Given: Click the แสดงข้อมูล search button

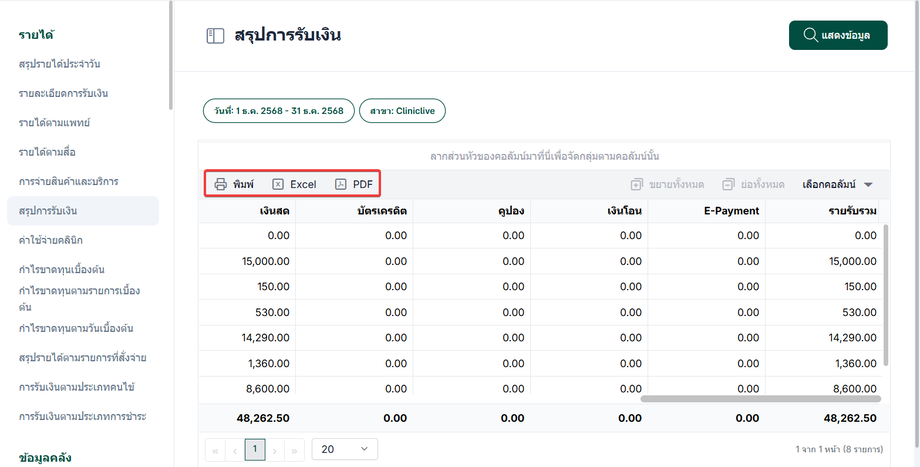Looking at the screenshot, I should point(838,35).
